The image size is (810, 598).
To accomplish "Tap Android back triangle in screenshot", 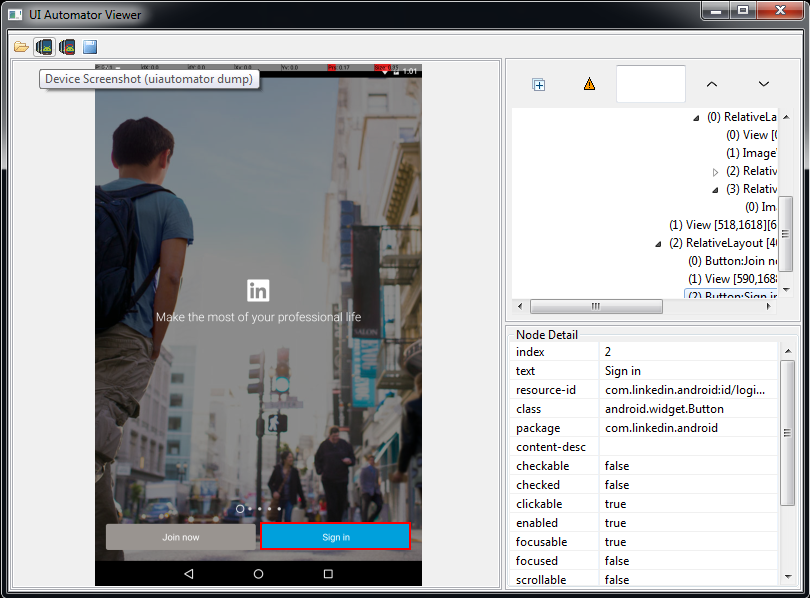I will click(189, 574).
